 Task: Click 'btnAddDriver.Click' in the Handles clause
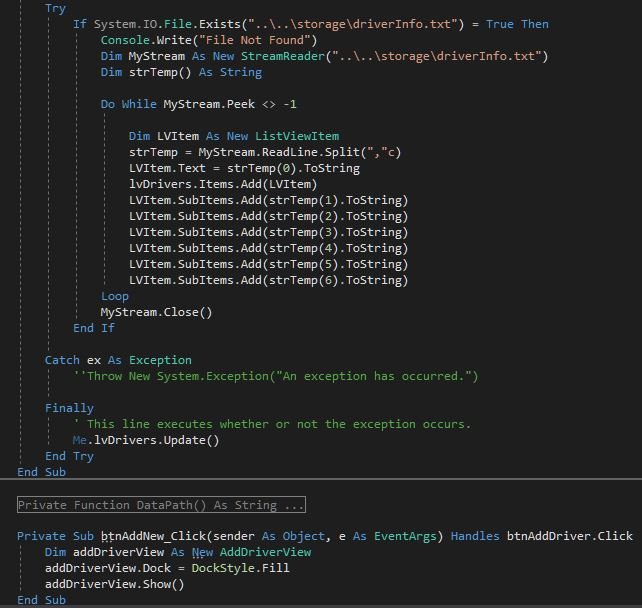click(x=570, y=536)
